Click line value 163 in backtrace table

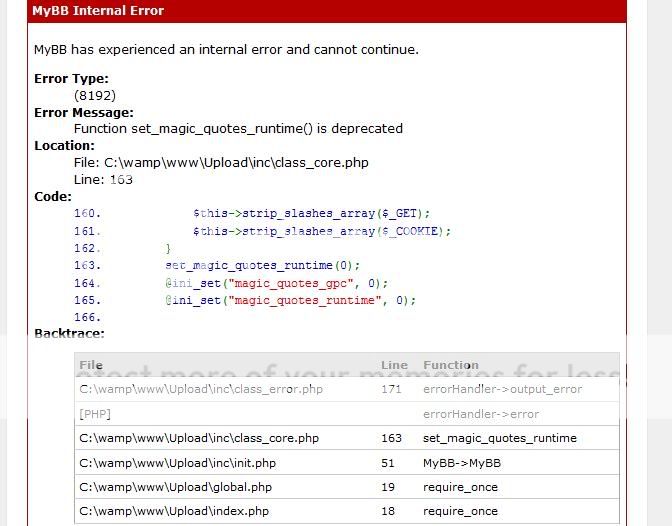(391, 438)
